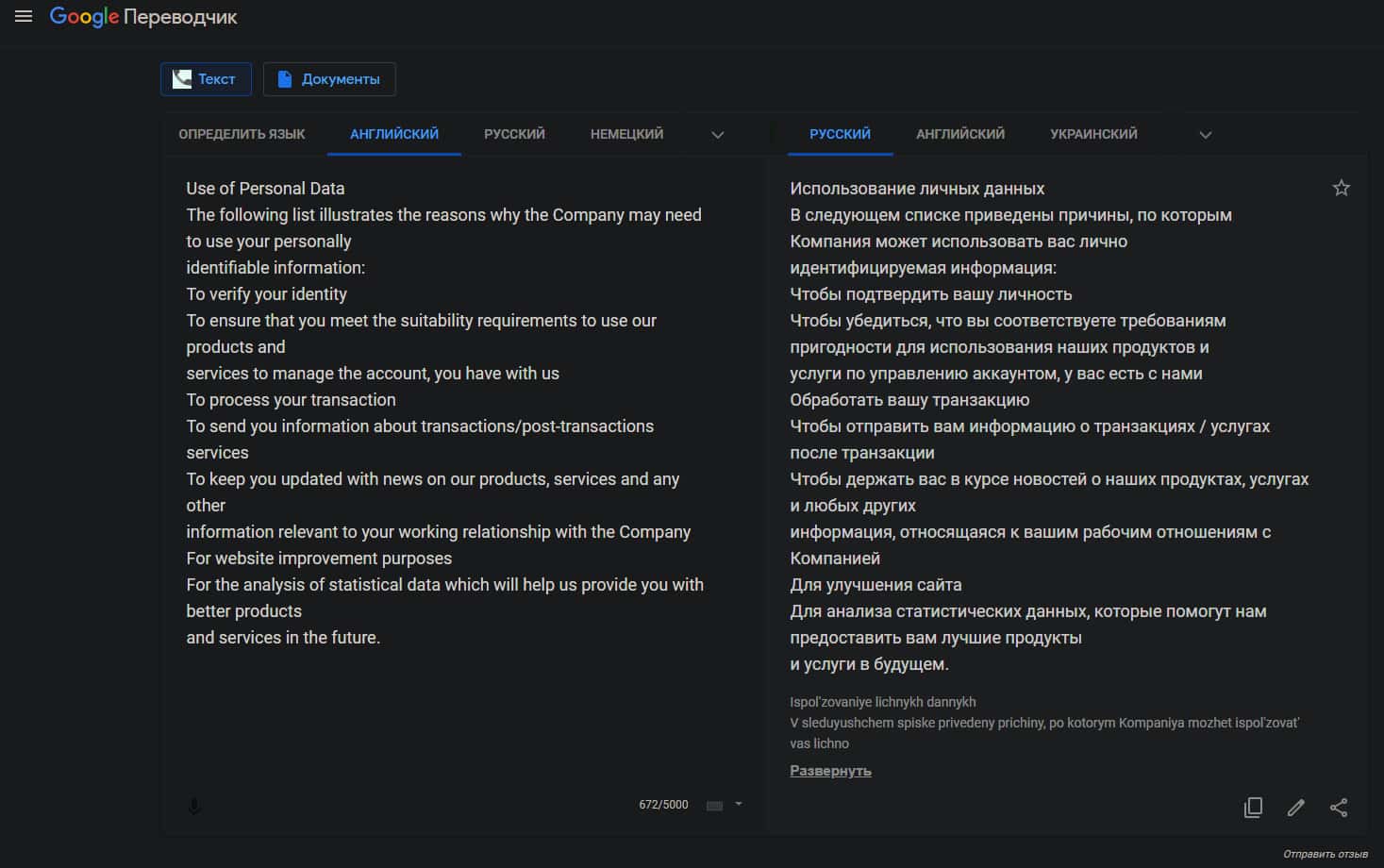The height and width of the screenshot is (868, 1384).
Task: Expand source language list chevron
Action: 717,135
